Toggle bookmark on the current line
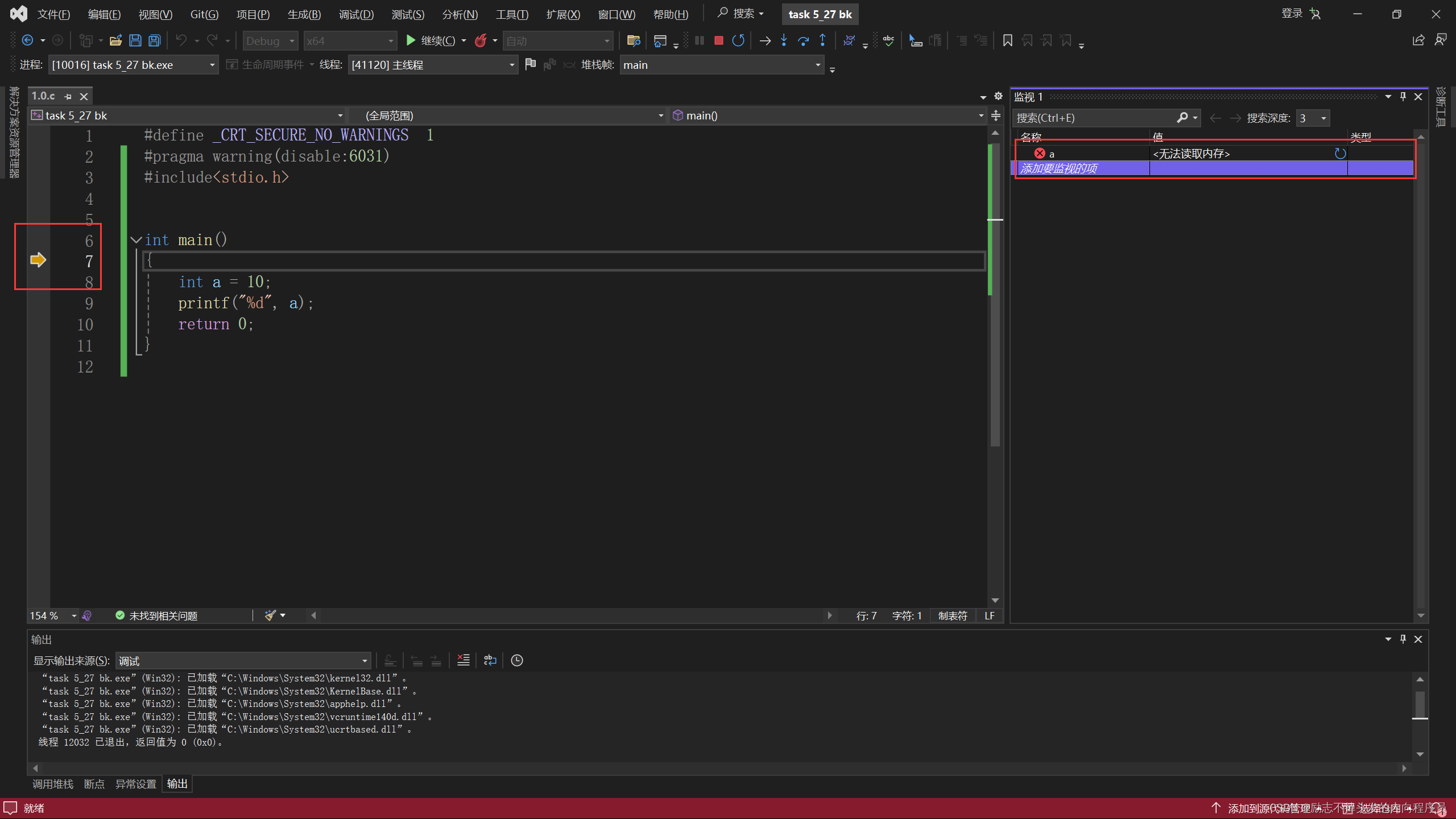 click(1007, 40)
